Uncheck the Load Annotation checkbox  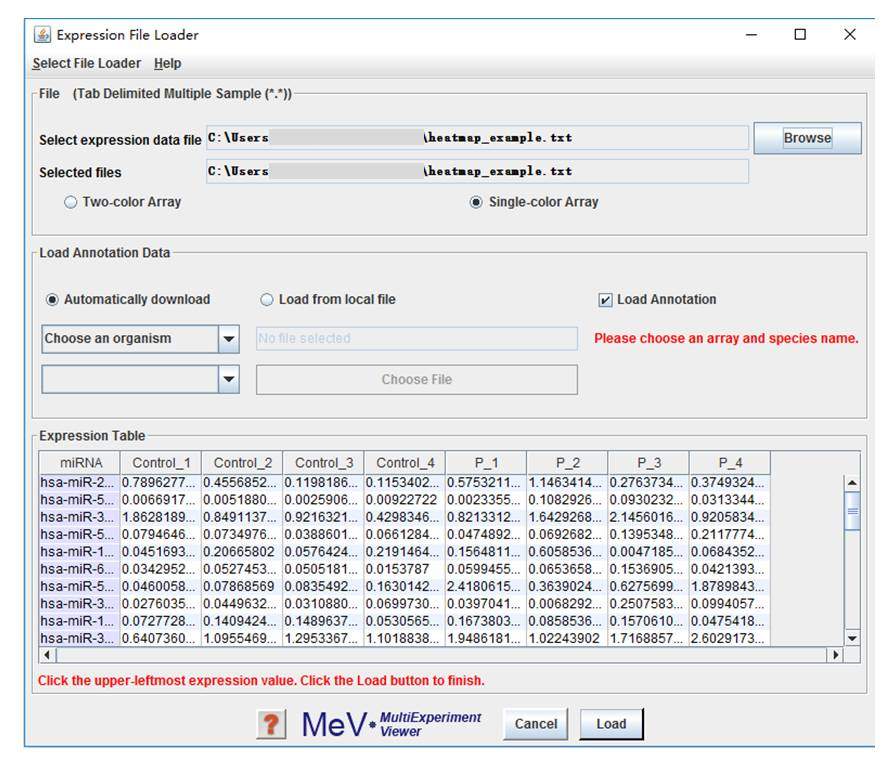click(605, 300)
